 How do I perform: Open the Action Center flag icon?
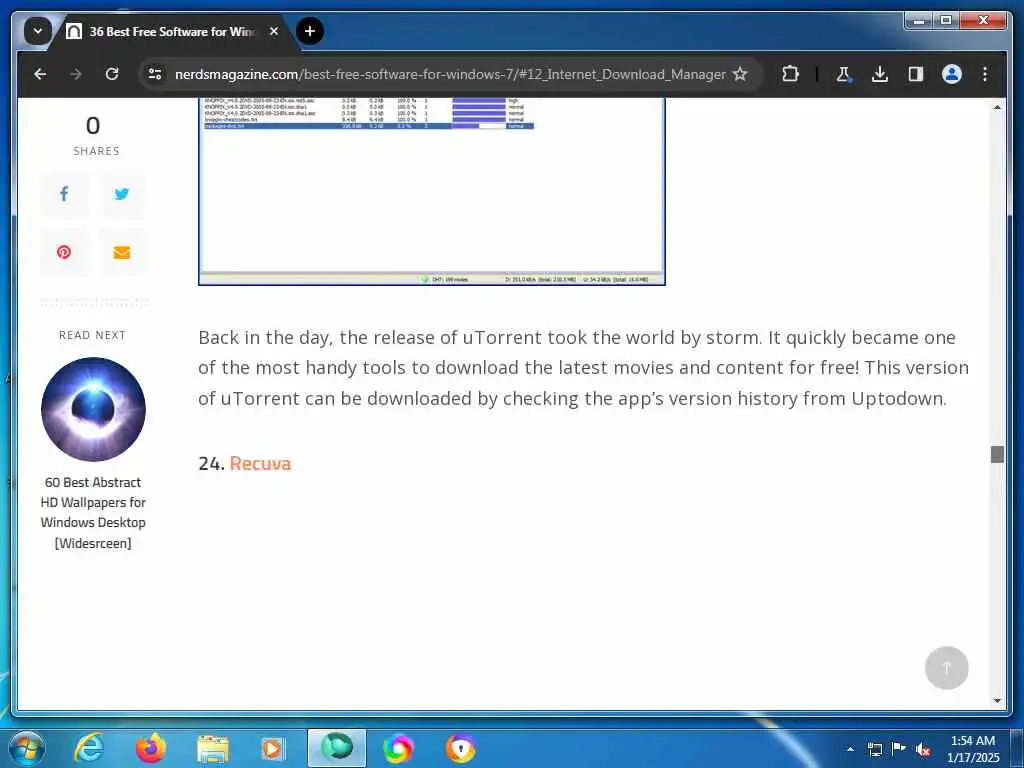pos(899,749)
